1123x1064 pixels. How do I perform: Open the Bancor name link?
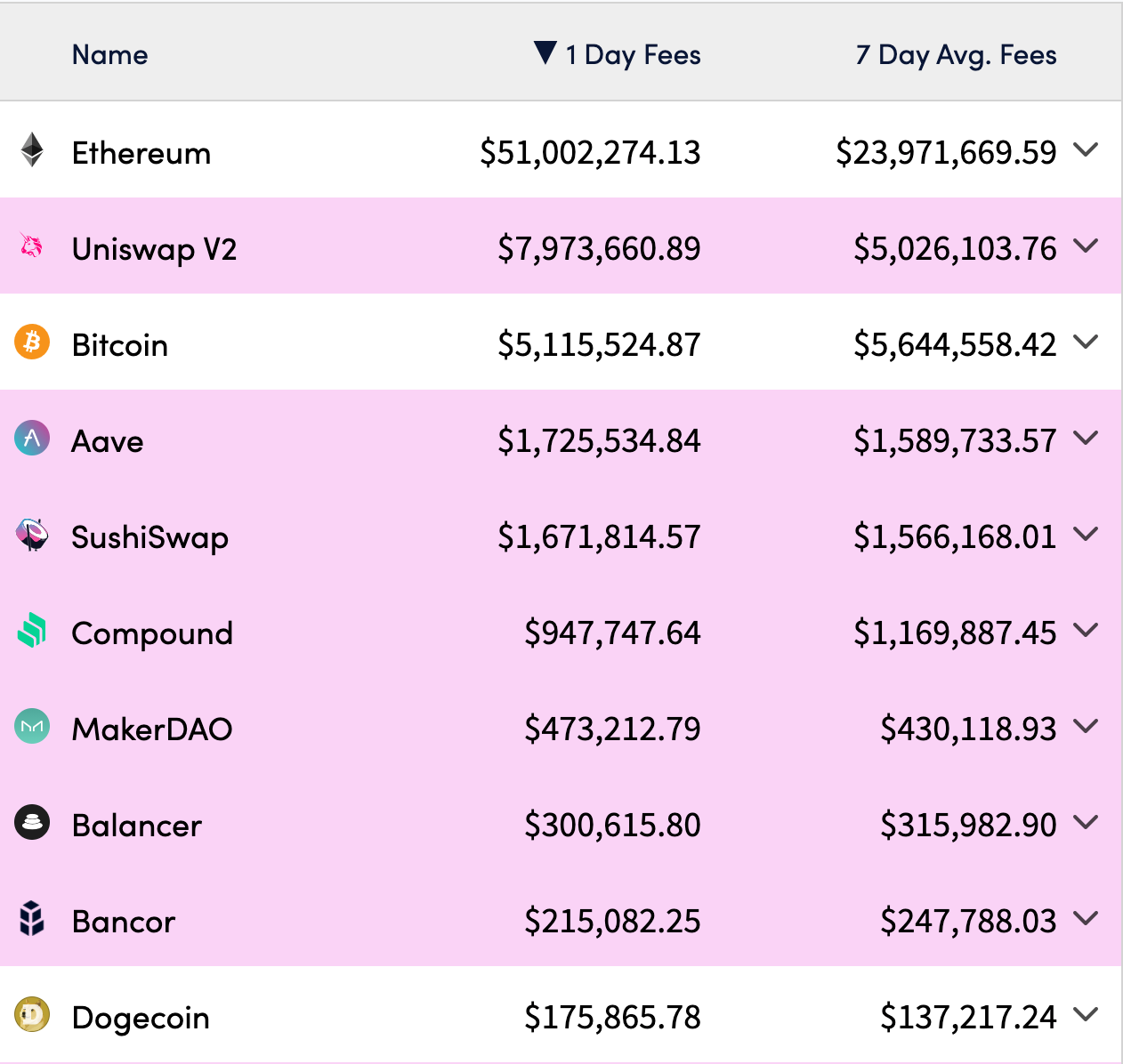pos(124,922)
